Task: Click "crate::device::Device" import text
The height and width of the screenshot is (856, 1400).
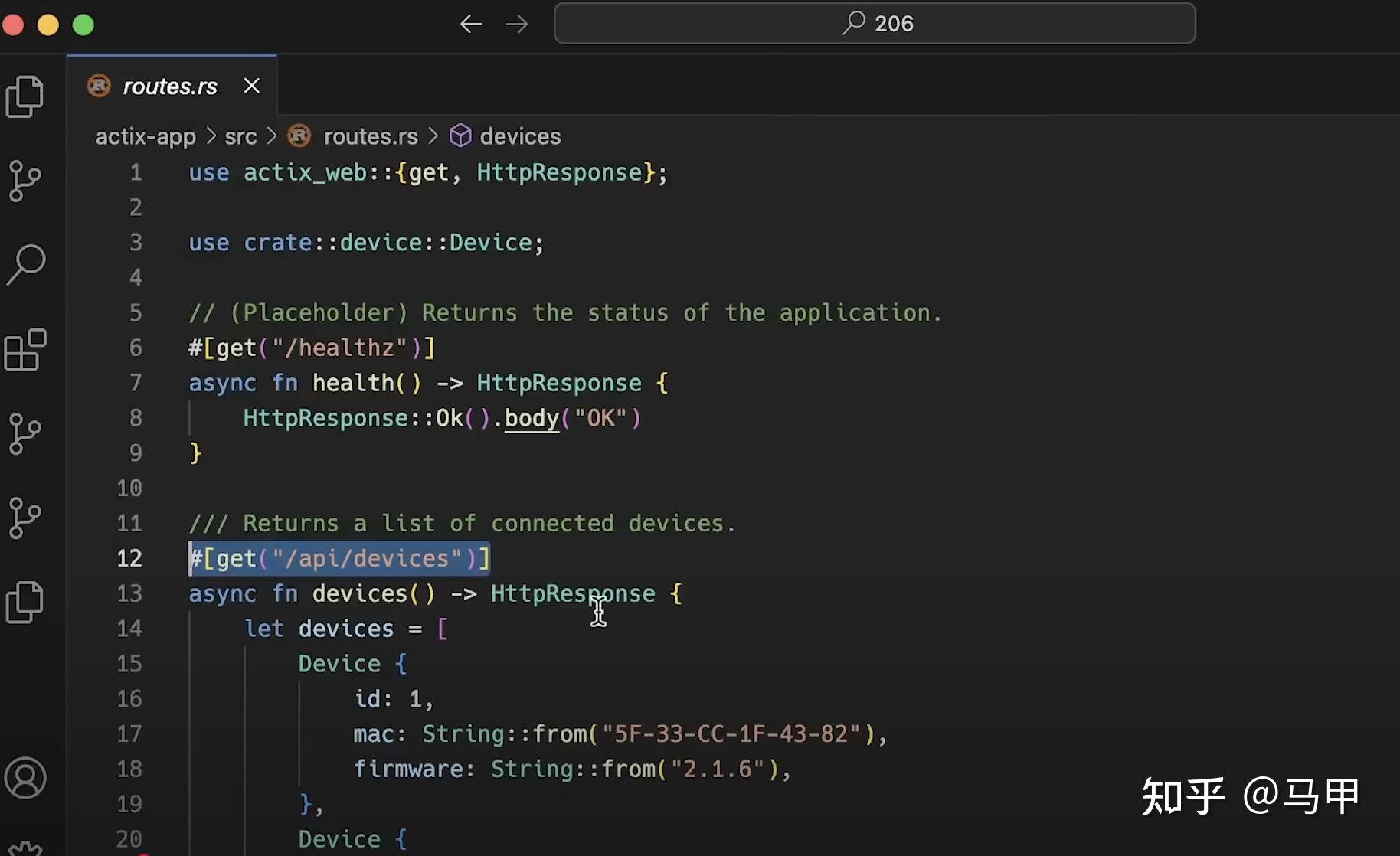Action: coord(388,243)
